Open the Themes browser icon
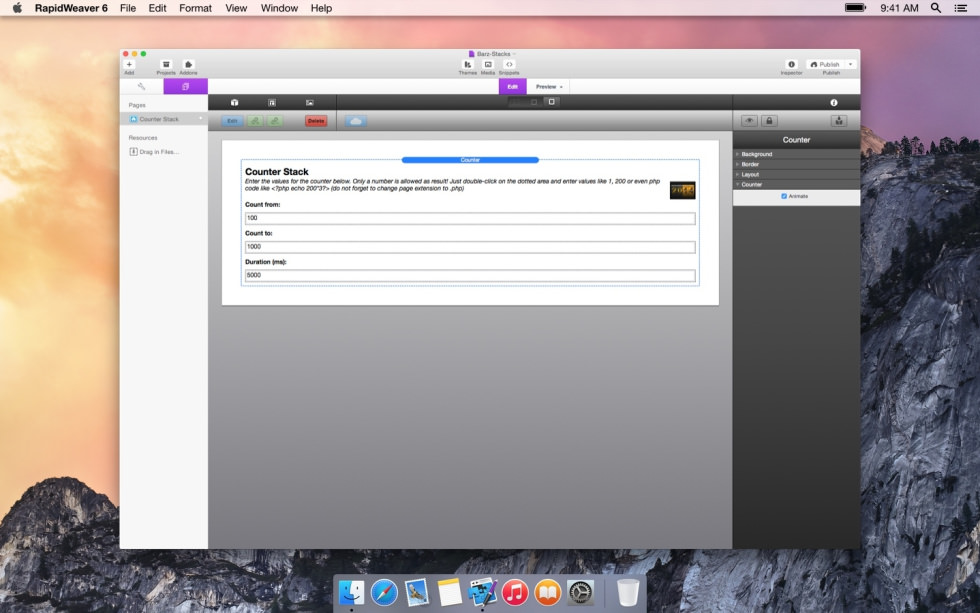 [468, 64]
